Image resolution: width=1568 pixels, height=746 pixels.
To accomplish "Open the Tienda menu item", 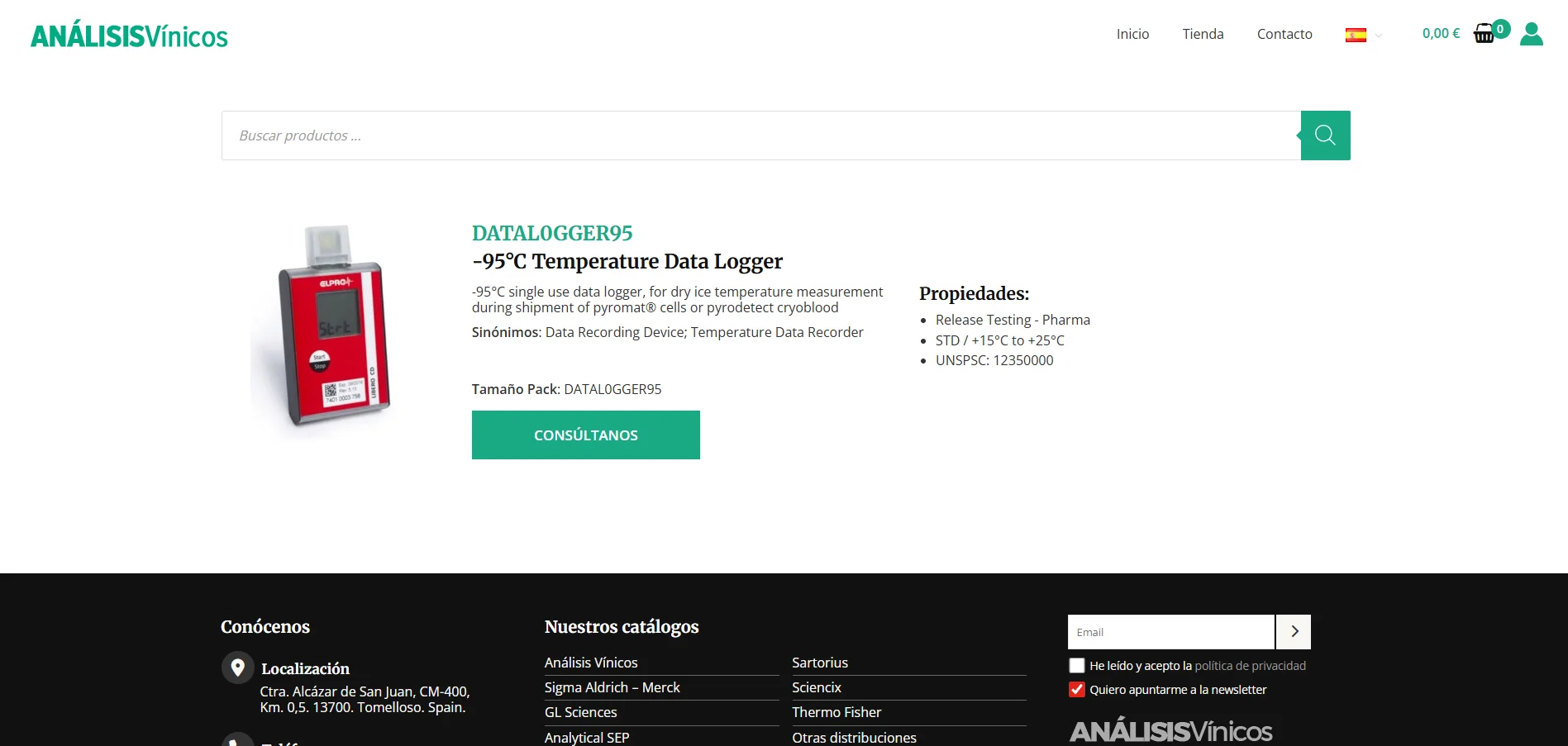I will pyautogui.click(x=1203, y=34).
